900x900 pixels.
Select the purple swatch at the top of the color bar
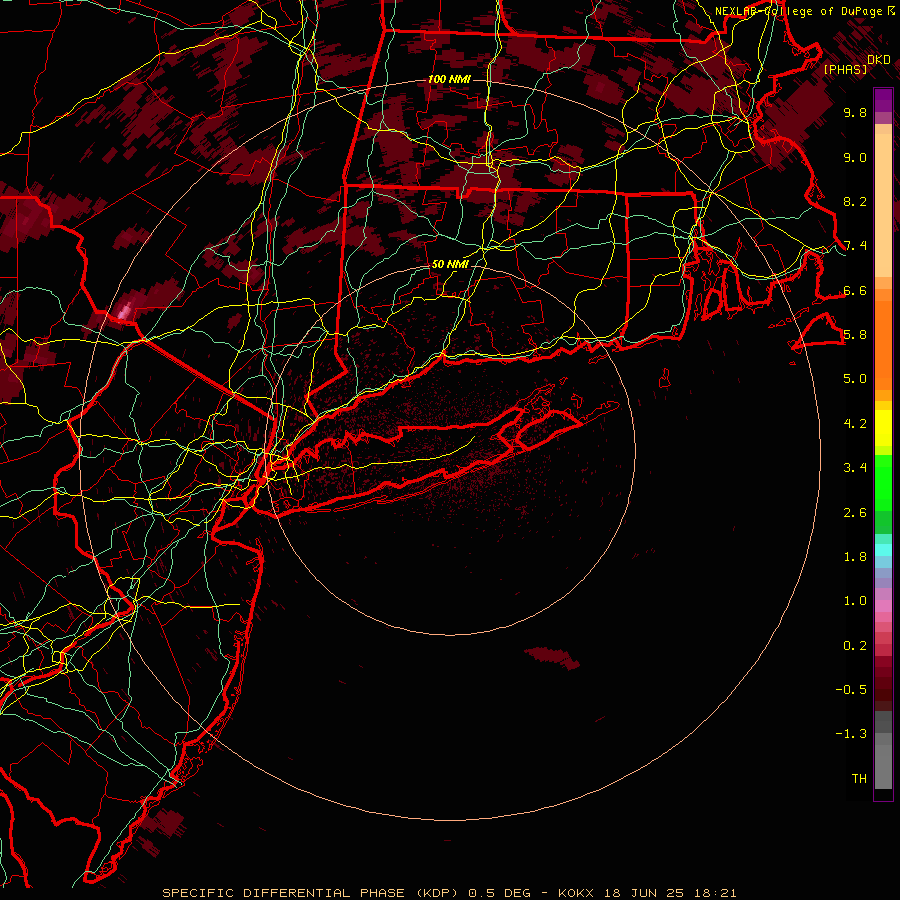click(883, 100)
